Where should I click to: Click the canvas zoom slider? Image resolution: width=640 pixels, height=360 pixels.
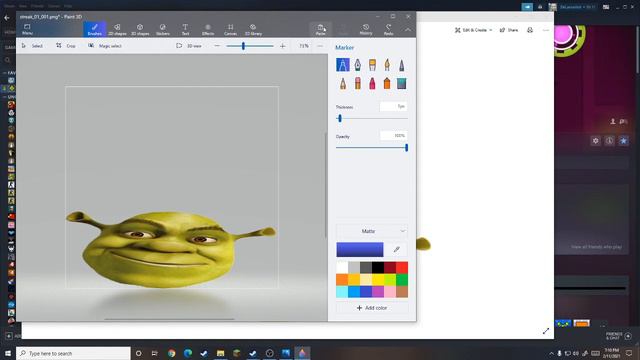pyautogui.click(x=250, y=46)
